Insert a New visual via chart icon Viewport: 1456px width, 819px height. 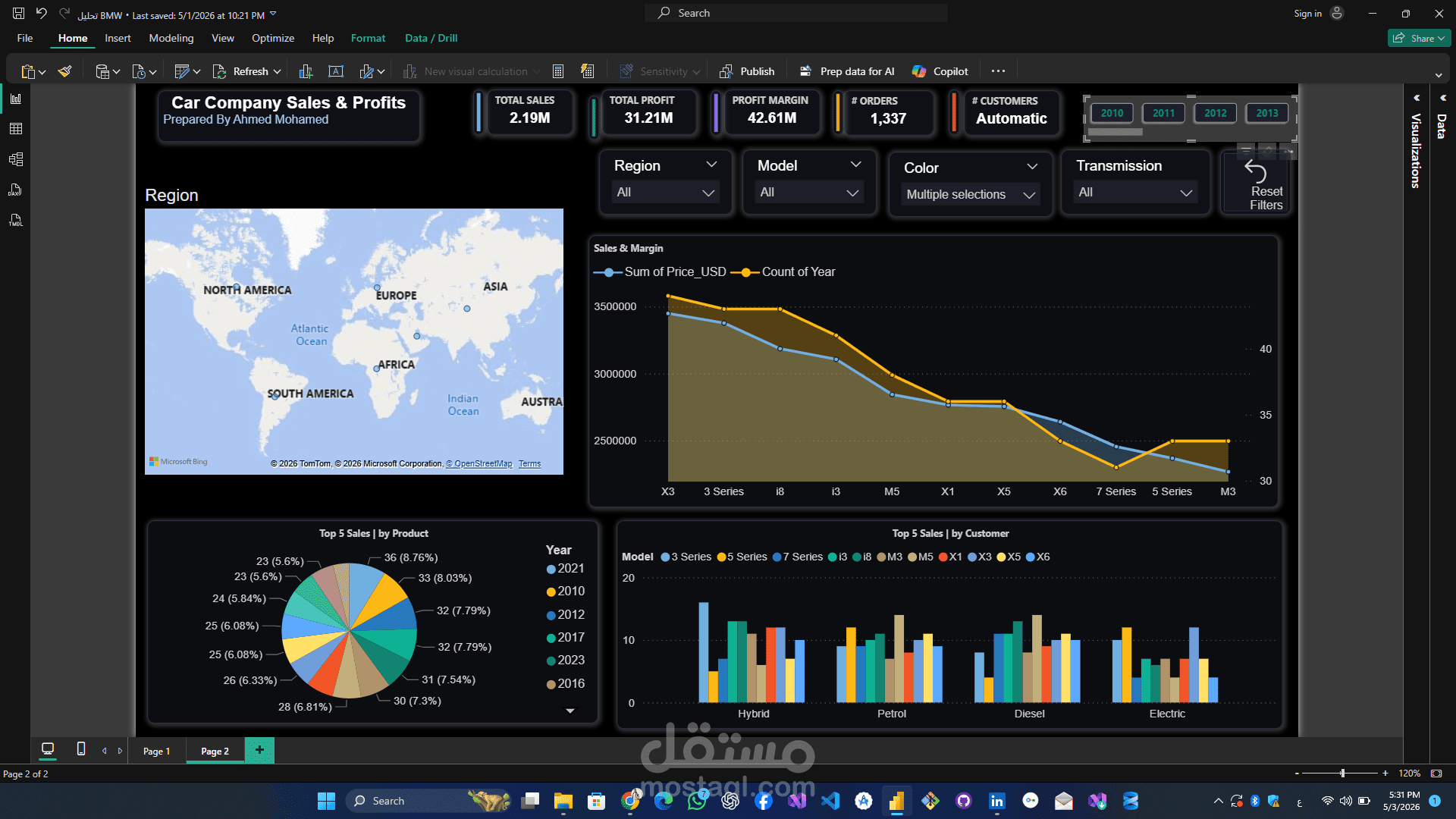point(306,71)
